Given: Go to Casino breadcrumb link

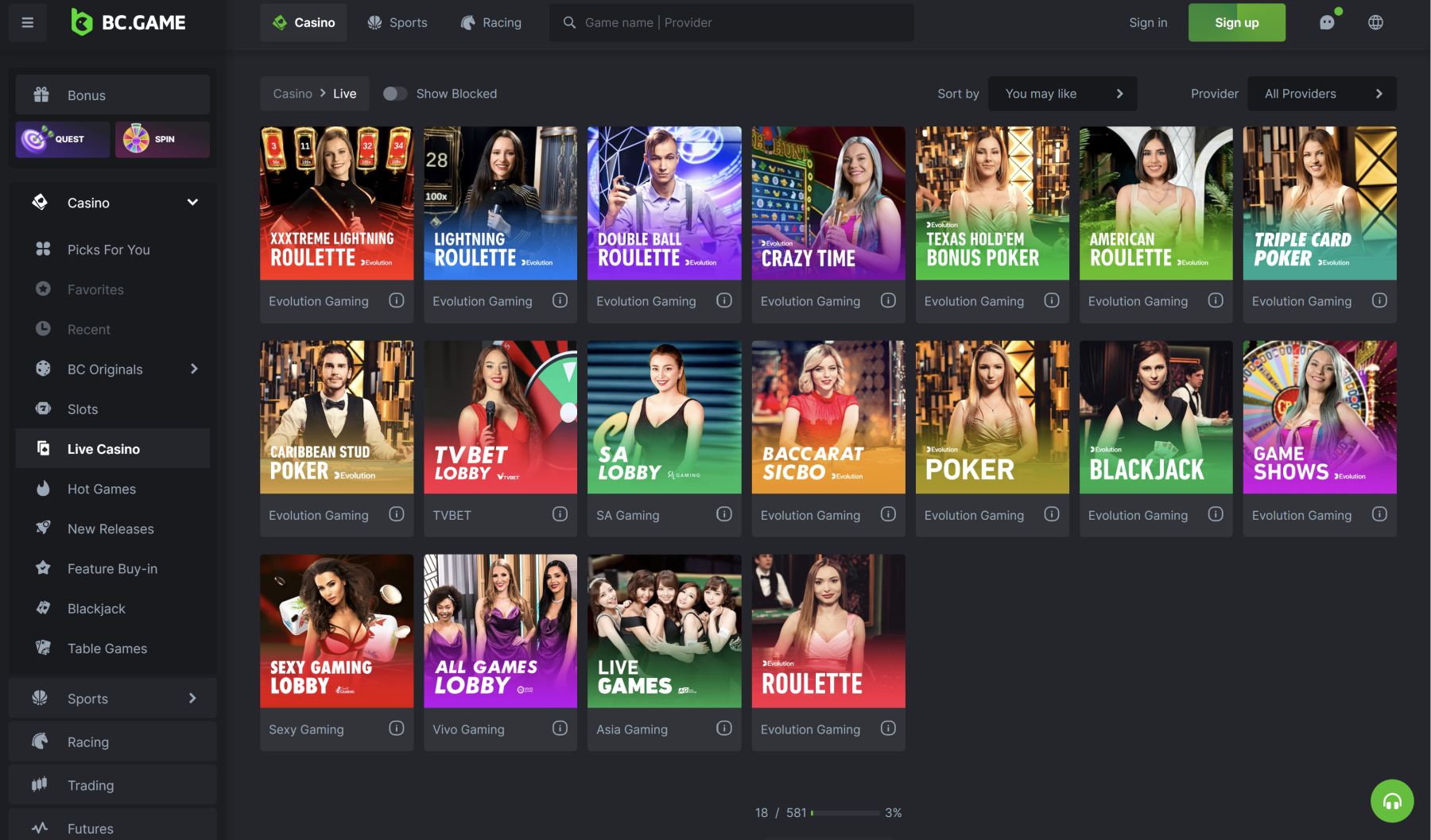Looking at the screenshot, I should [293, 94].
